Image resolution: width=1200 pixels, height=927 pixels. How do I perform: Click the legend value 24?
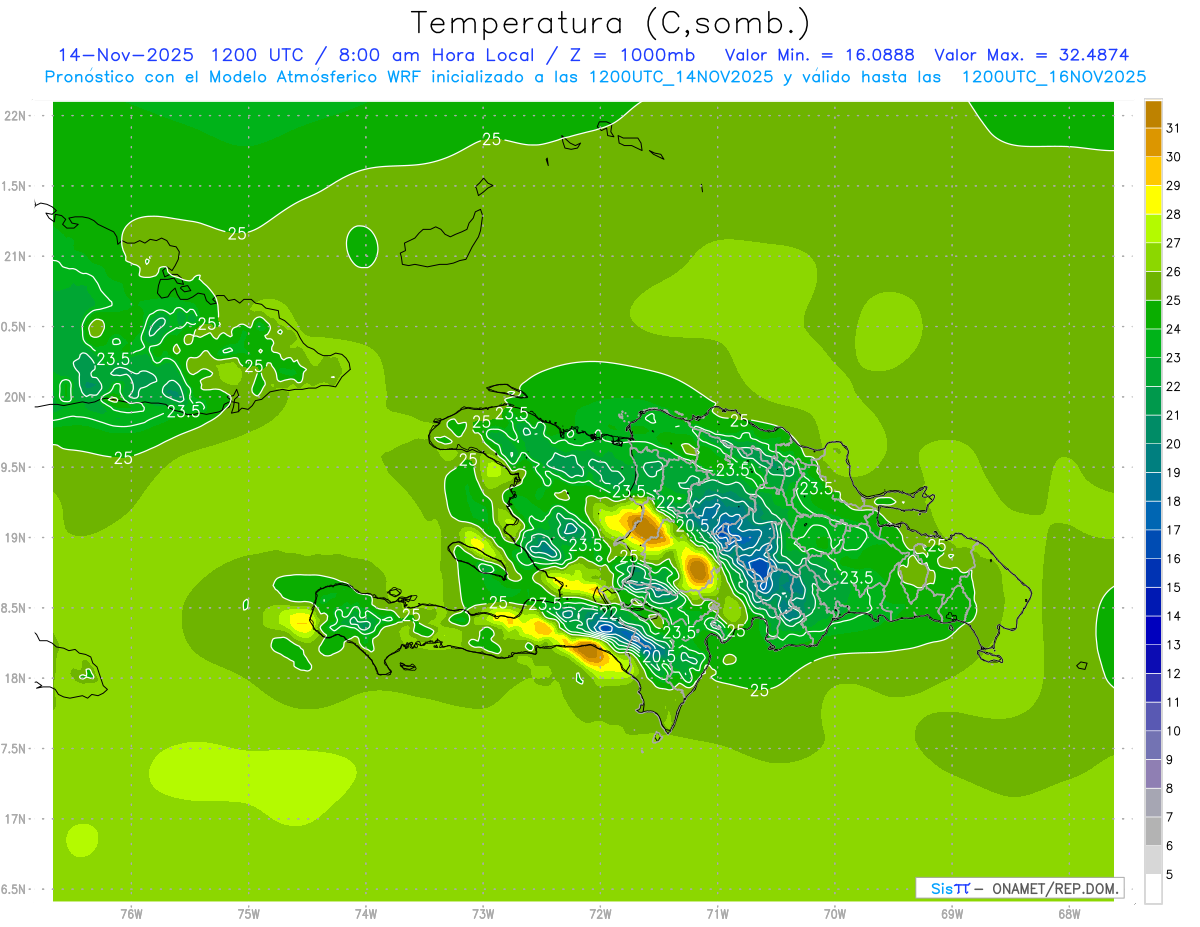pyautogui.click(x=1173, y=329)
